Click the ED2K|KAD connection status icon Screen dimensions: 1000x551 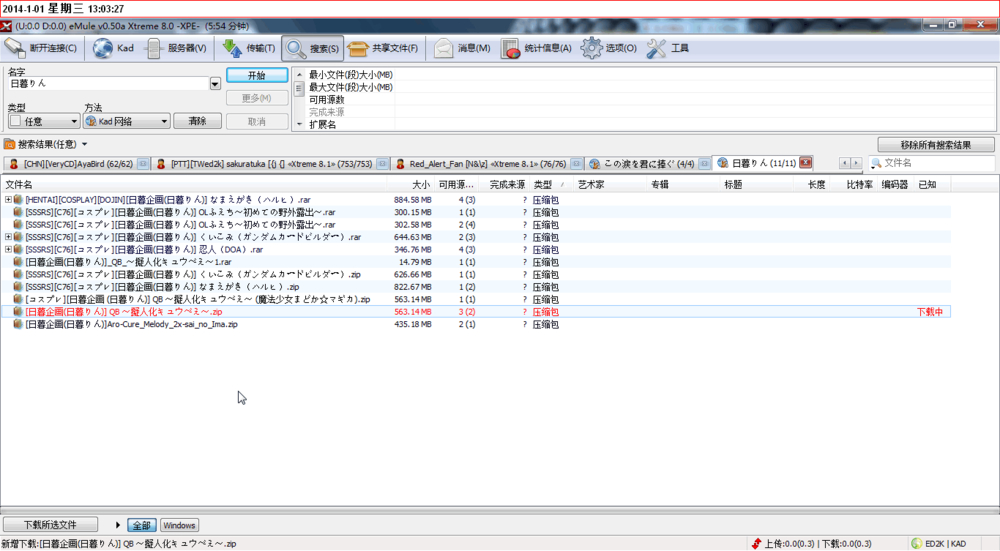[916, 543]
